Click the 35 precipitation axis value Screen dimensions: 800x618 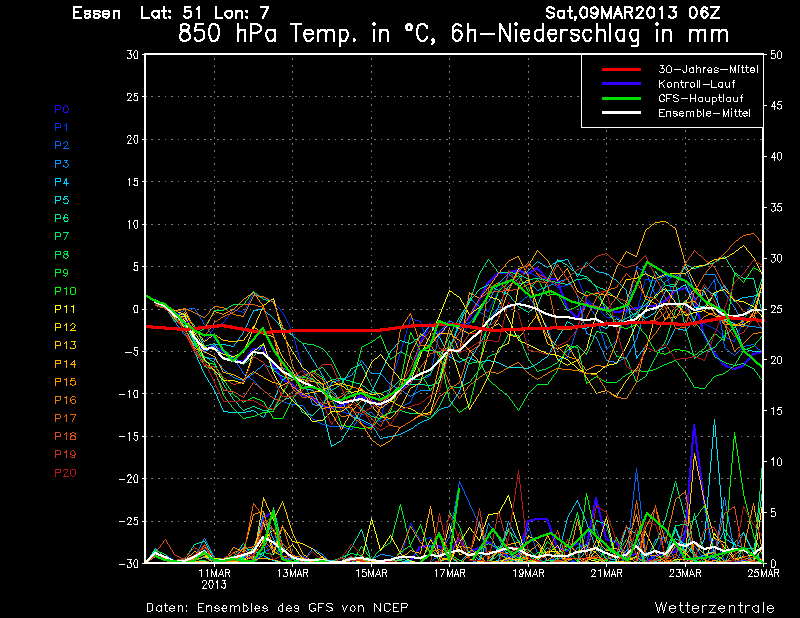click(776, 208)
